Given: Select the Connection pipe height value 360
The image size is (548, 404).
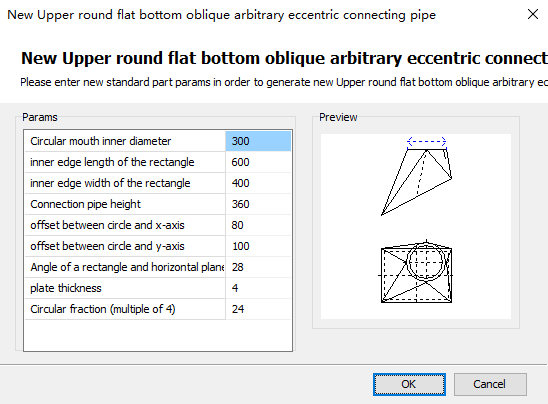Looking at the screenshot, I should (x=258, y=204).
